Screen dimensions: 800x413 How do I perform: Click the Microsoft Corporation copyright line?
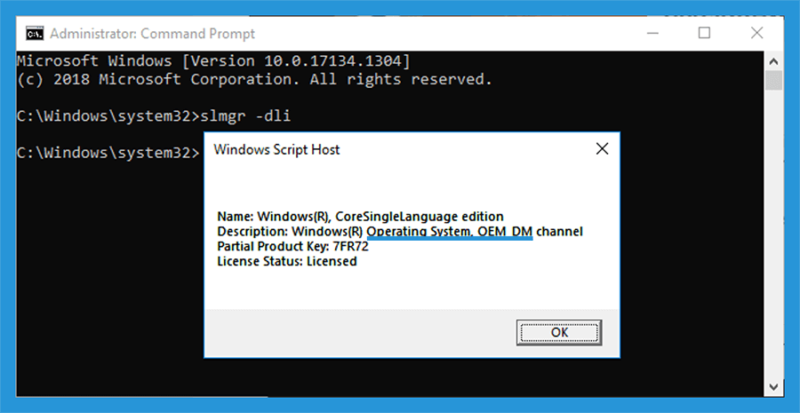coord(254,80)
